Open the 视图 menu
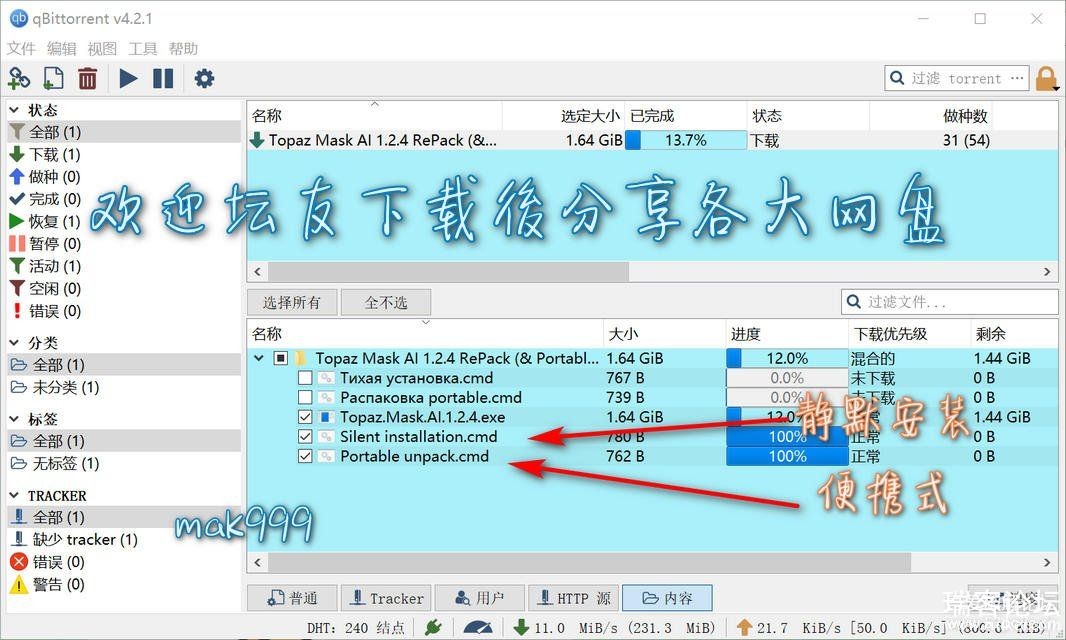Screen dimensions: 1066x640 coord(102,48)
